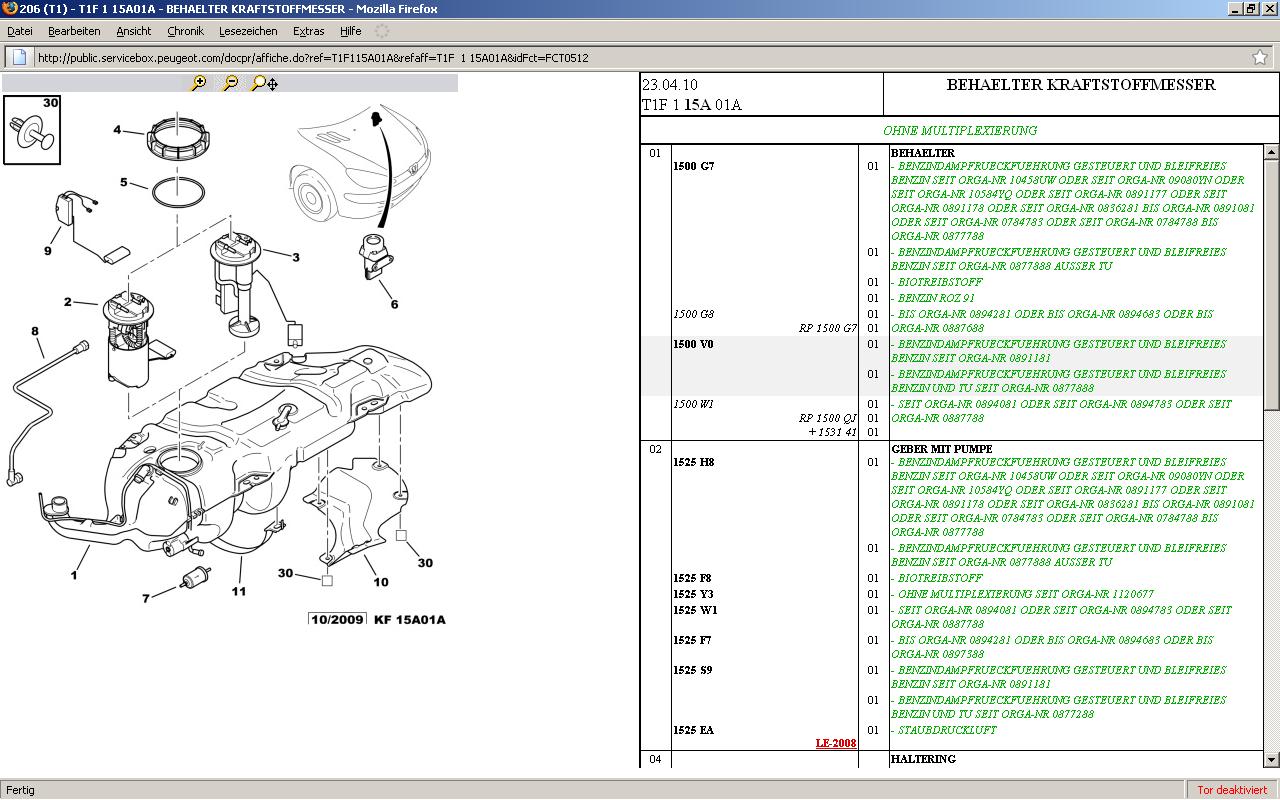Open the Extras menu
Viewport: 1280px width, 800px height.
tap(308, 31)
